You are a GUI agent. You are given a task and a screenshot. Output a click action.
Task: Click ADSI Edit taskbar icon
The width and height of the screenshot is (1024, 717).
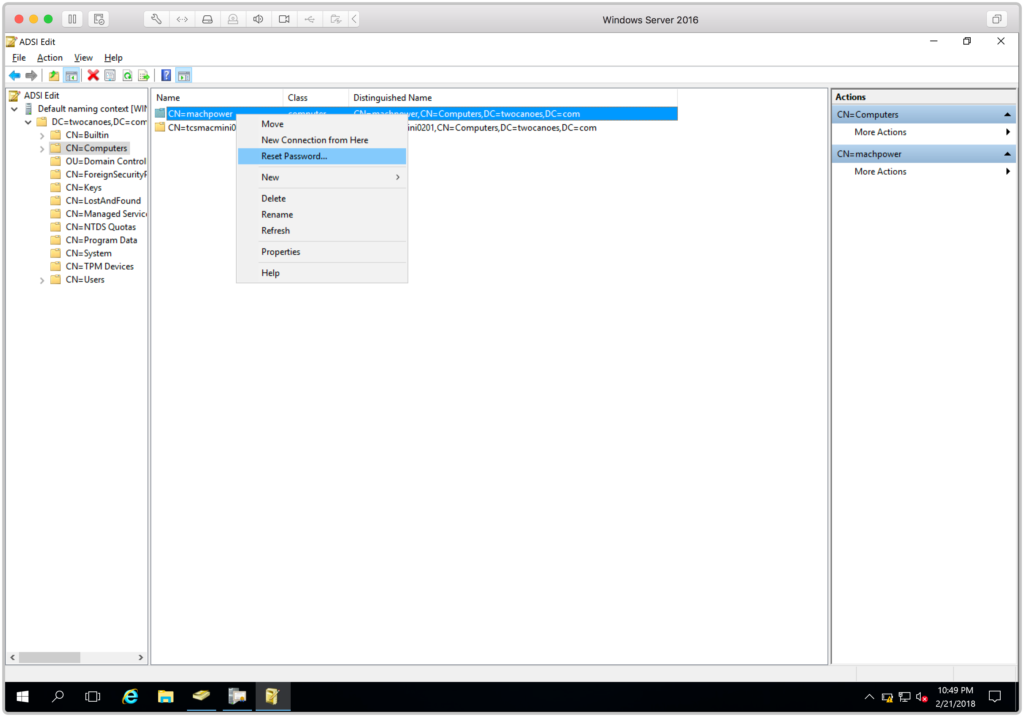(272, 697)
